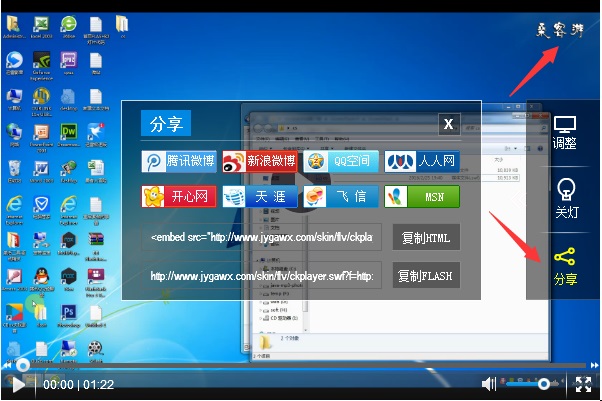The image size is (602, 401).
Task: Click the Dreamweaver Dw desktop icon
Action: [x=69, y=135]
